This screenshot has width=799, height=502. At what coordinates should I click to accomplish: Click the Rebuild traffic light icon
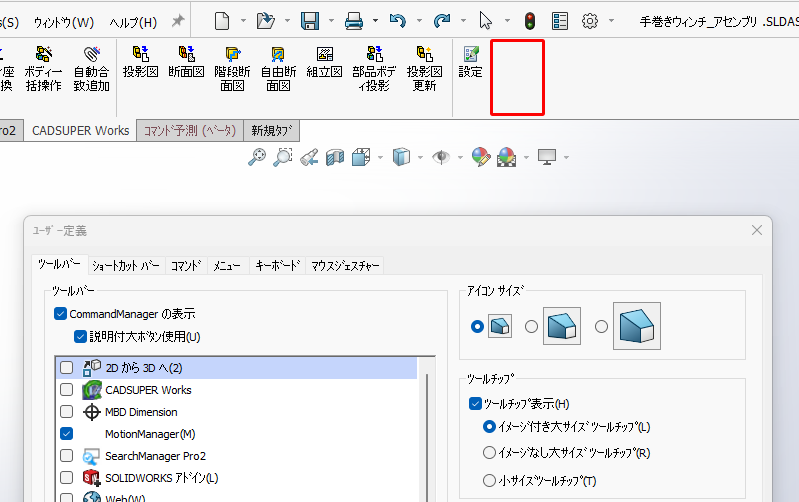(530, 21)
